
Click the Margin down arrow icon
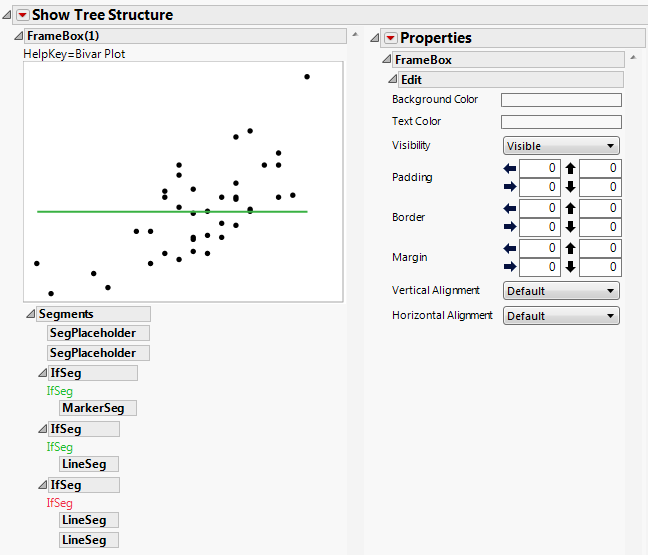click(570, 267)
